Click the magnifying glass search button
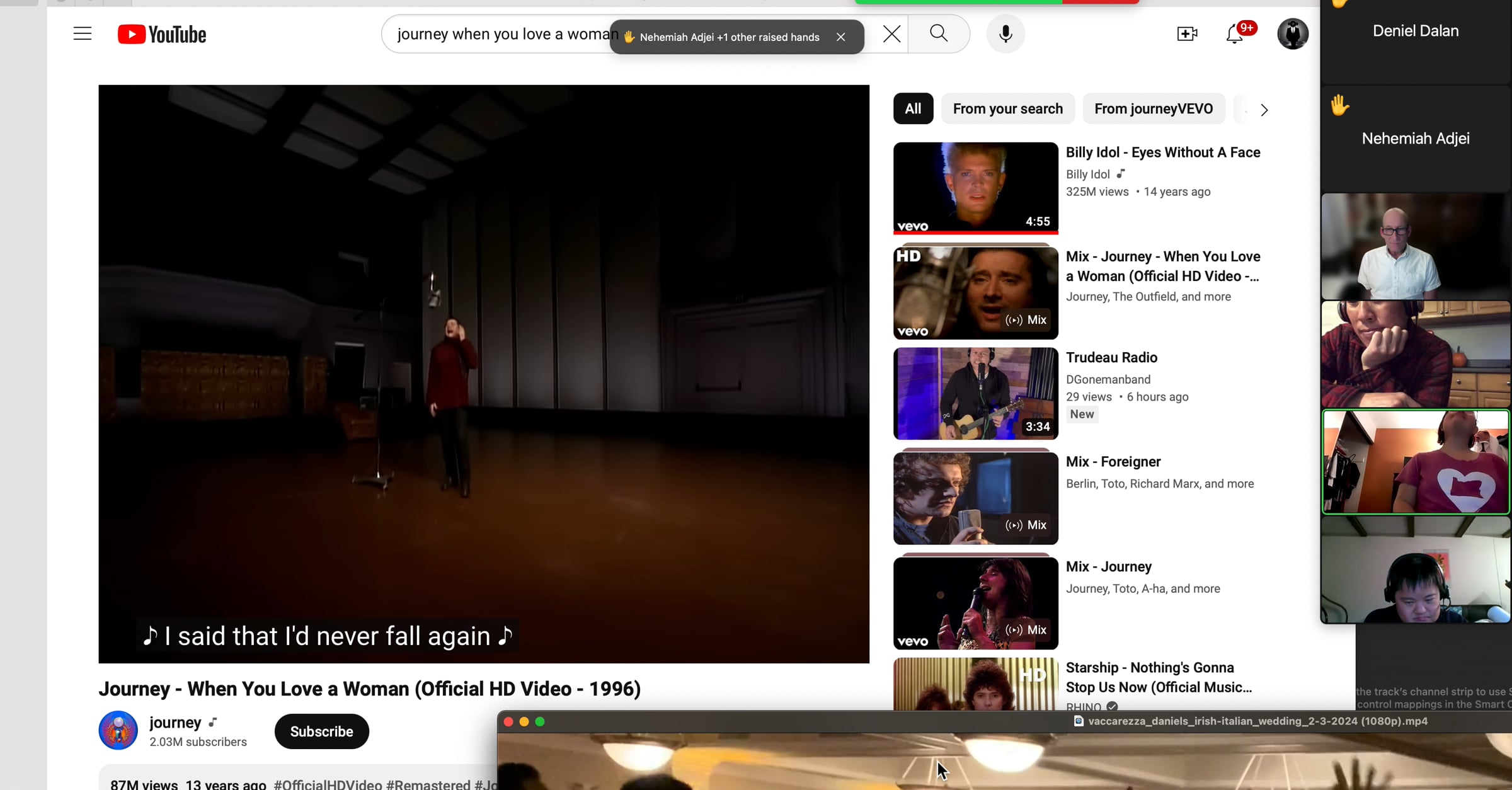Image resolution: width=1512 pixels, height=790 pixels. click(x=939, y=34)
